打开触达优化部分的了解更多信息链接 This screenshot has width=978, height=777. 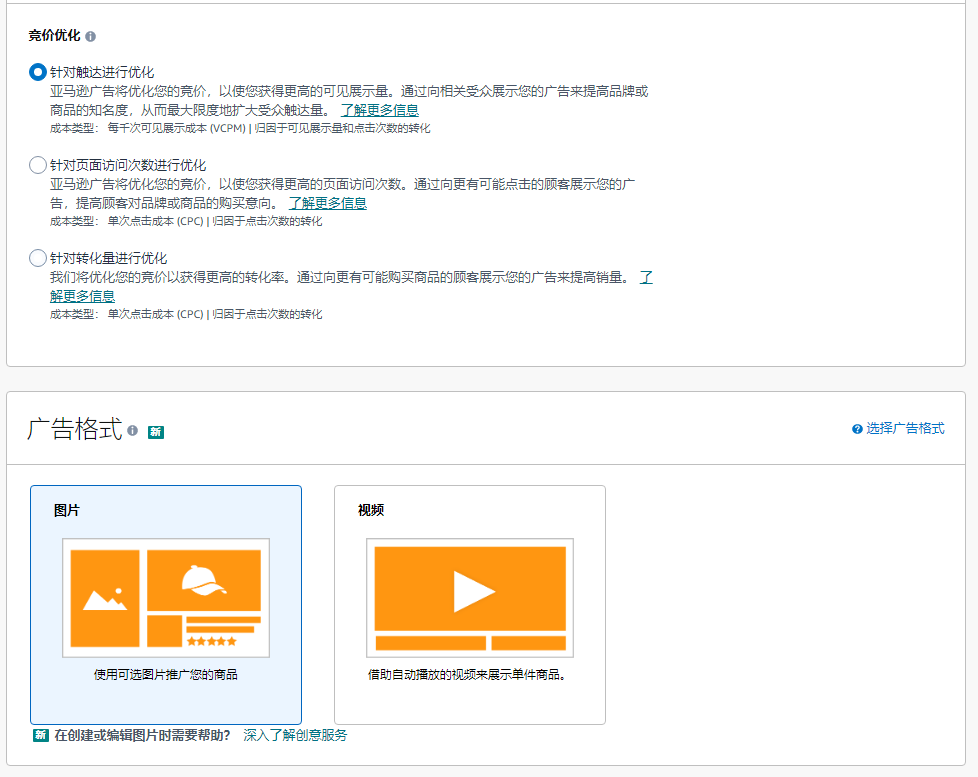pos(379,109)
